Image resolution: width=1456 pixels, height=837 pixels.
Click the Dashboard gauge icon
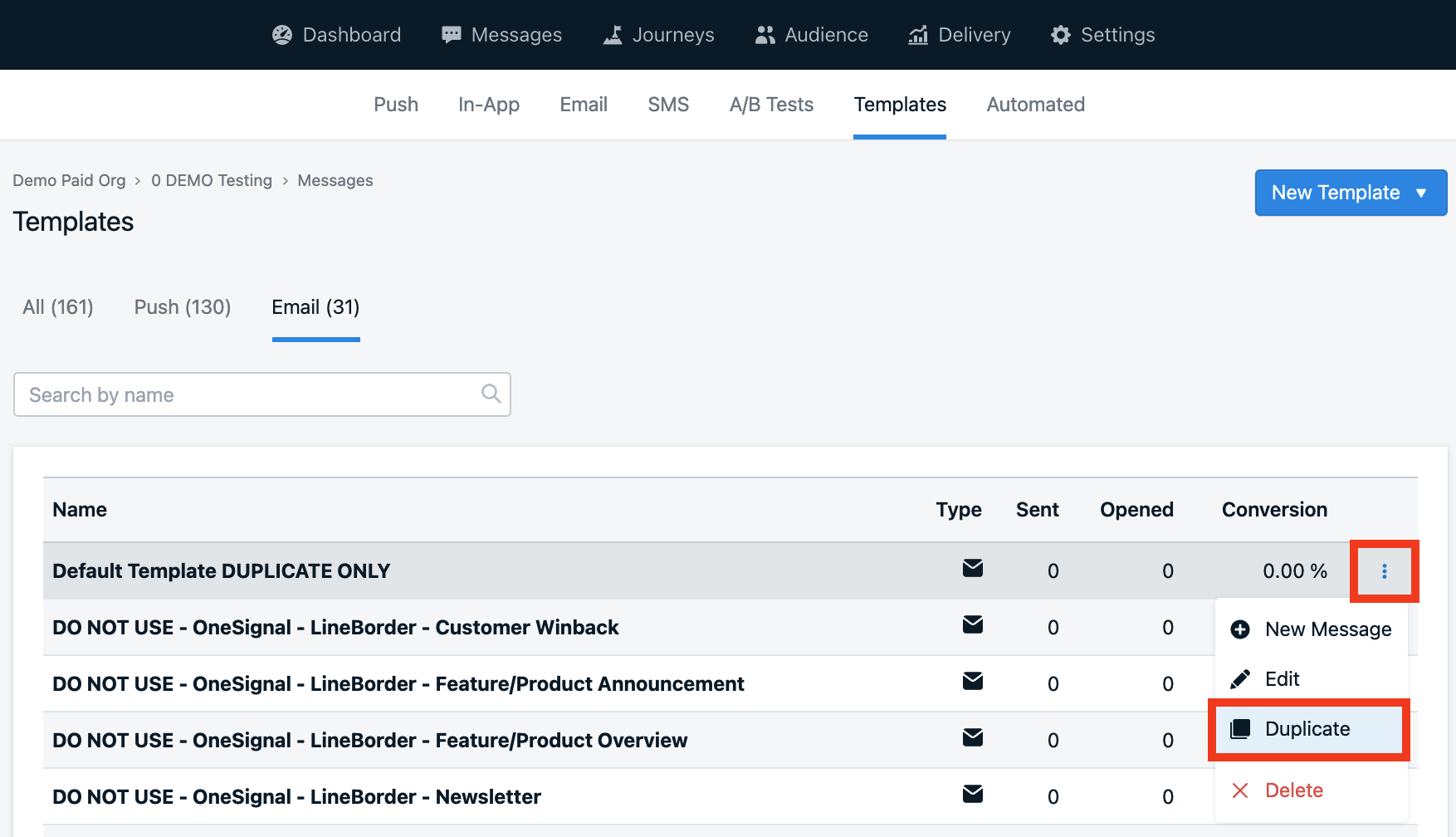(282, 35)
